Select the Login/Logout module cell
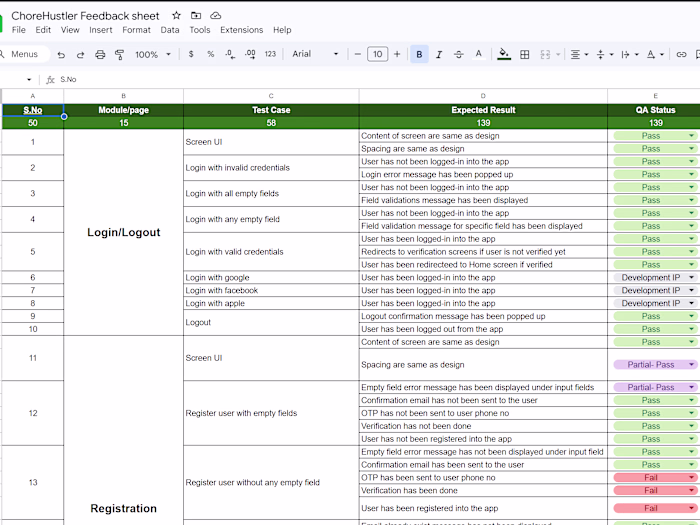Viewport: 700px width, 525px height. [124, 232]
